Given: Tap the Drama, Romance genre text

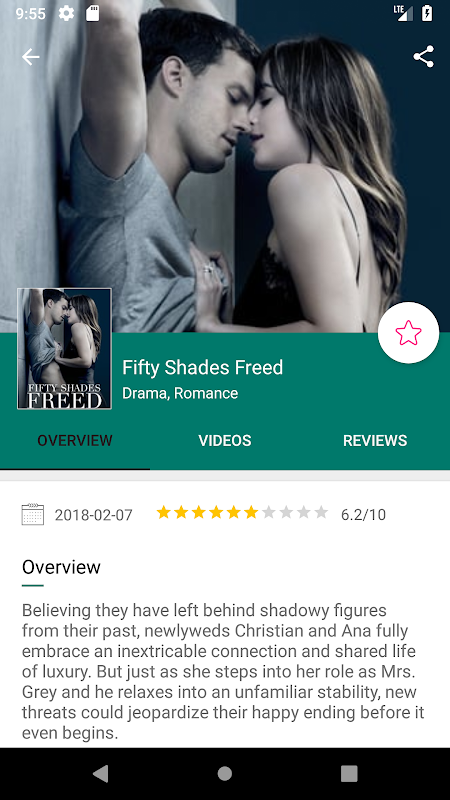Looking at the screenshot, I should [180, 393].
